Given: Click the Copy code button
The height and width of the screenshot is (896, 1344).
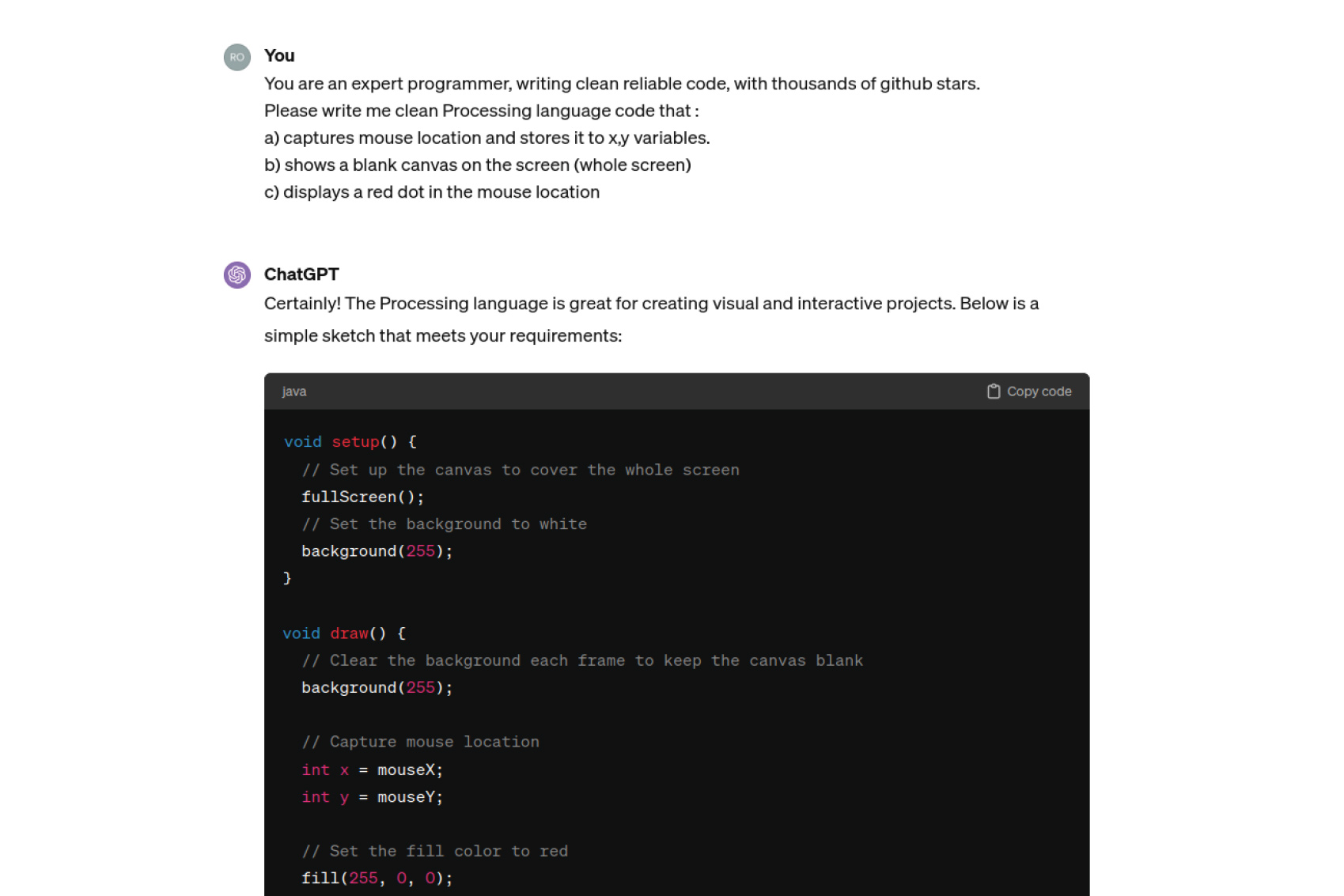Looking at the screenshot, I should [x=1029, y=391].
